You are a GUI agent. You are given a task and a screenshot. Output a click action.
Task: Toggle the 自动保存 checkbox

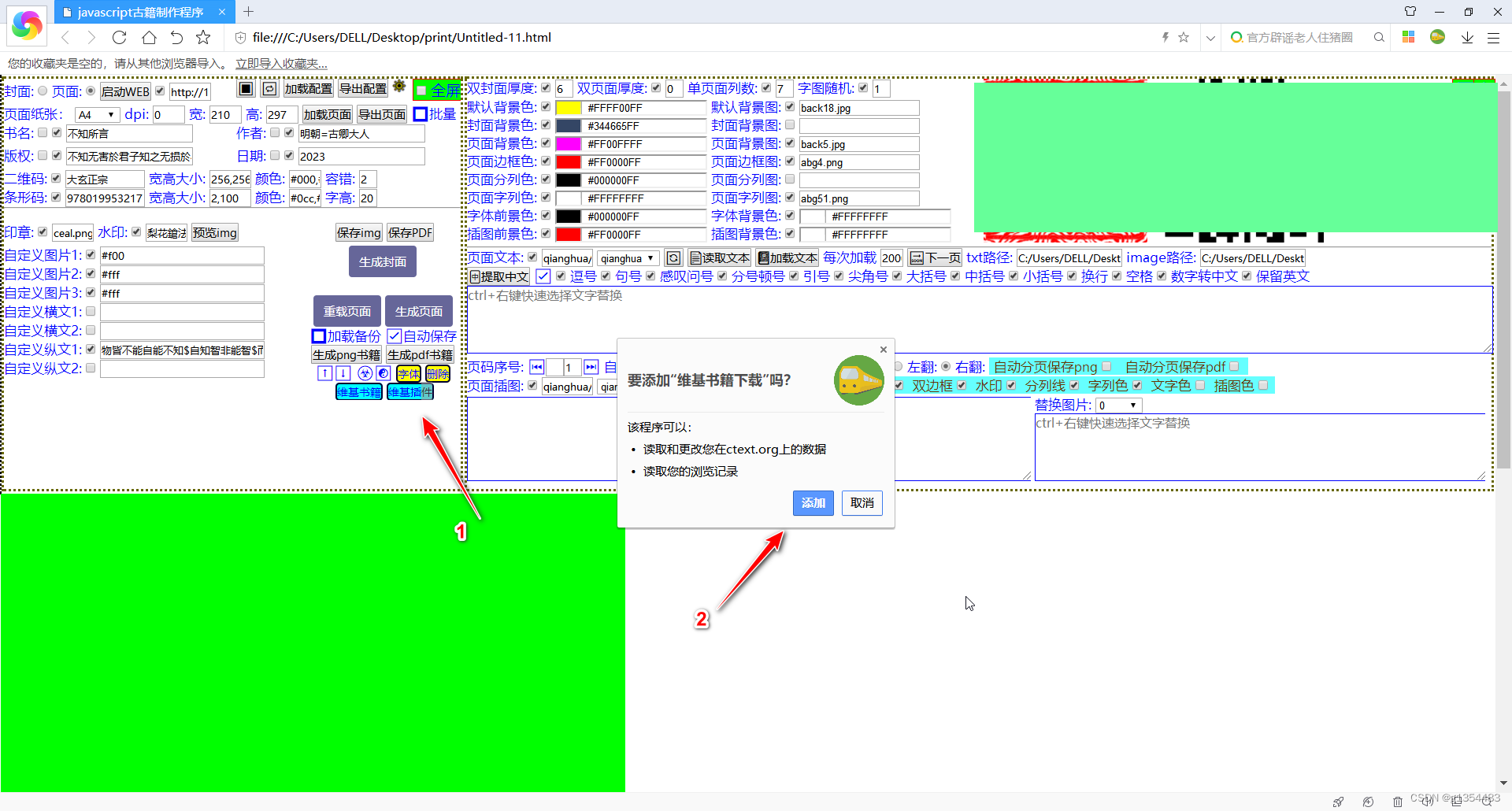pos(395,336)
